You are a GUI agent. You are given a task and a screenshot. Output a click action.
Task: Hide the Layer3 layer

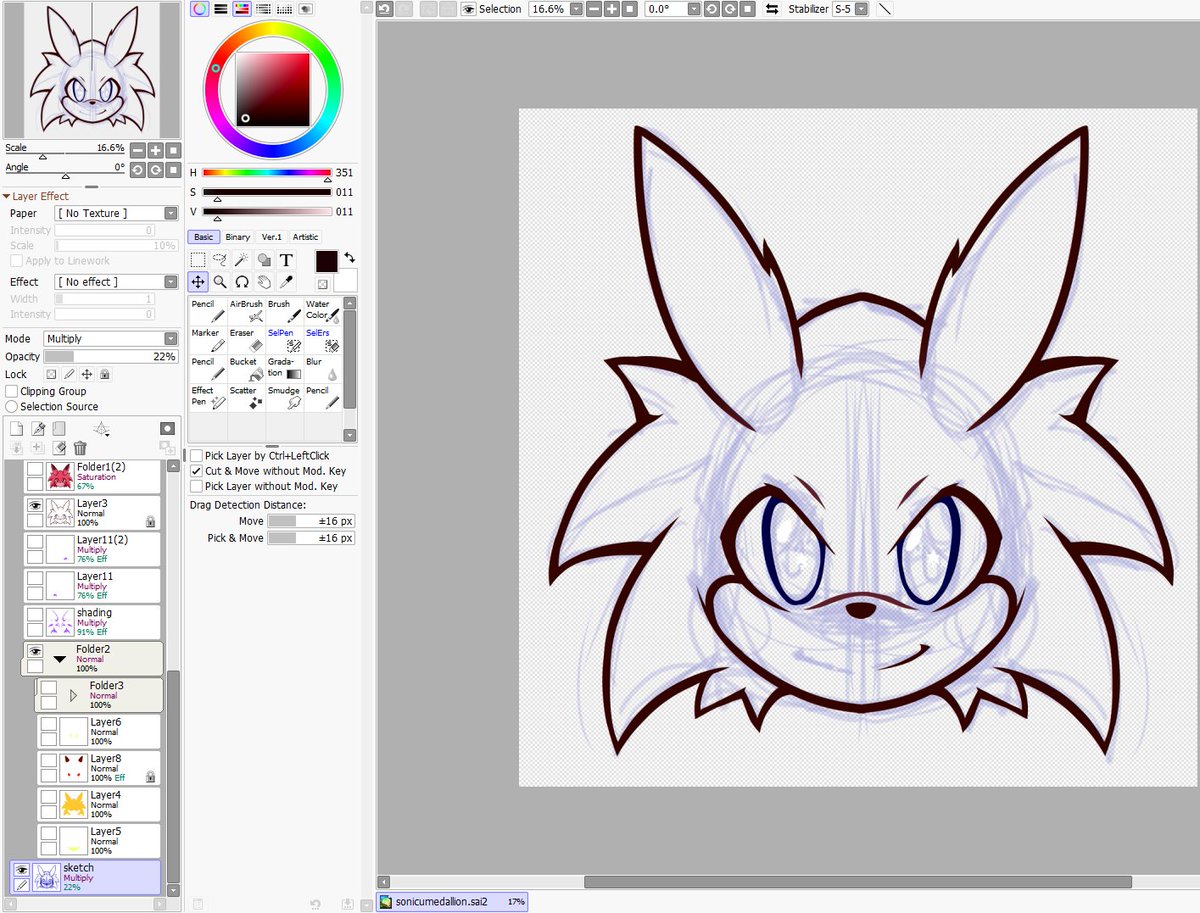pos(35,506)
